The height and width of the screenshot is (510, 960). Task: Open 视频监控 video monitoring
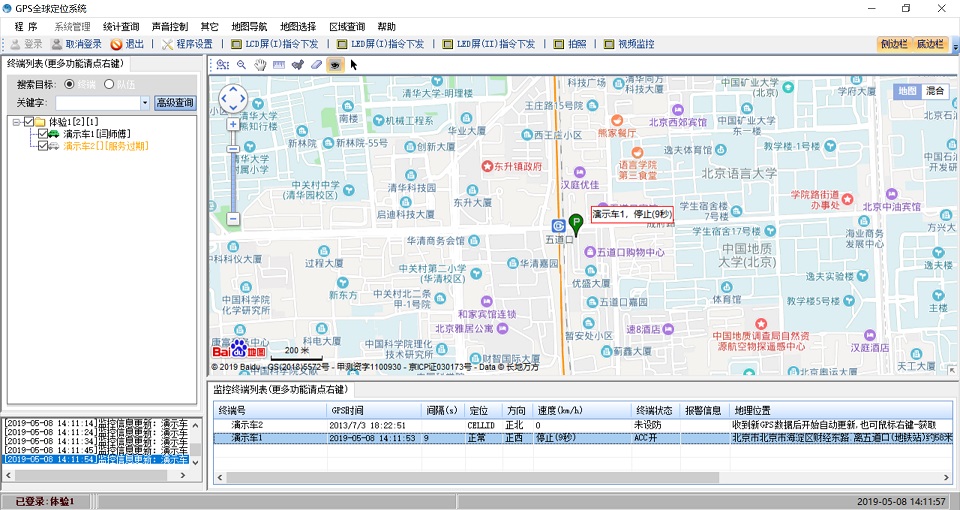(629, 44)
